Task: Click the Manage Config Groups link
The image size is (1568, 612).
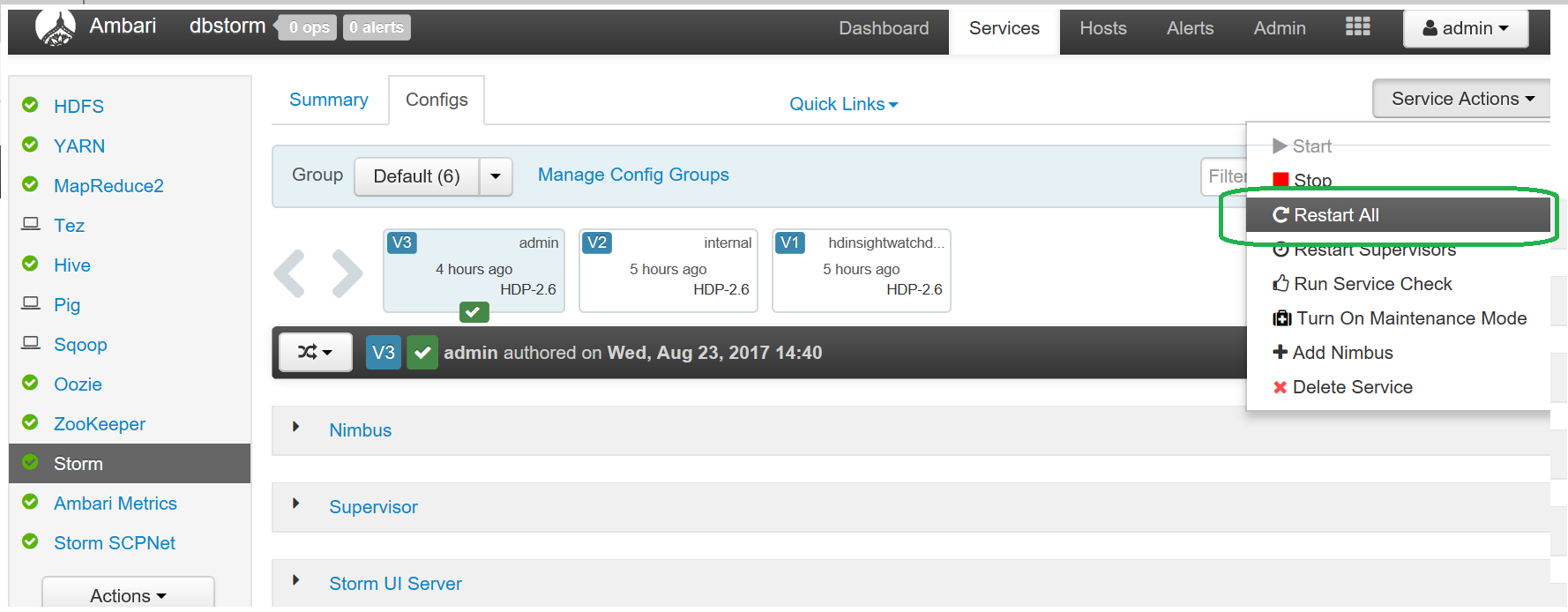Action: point(633,175)
